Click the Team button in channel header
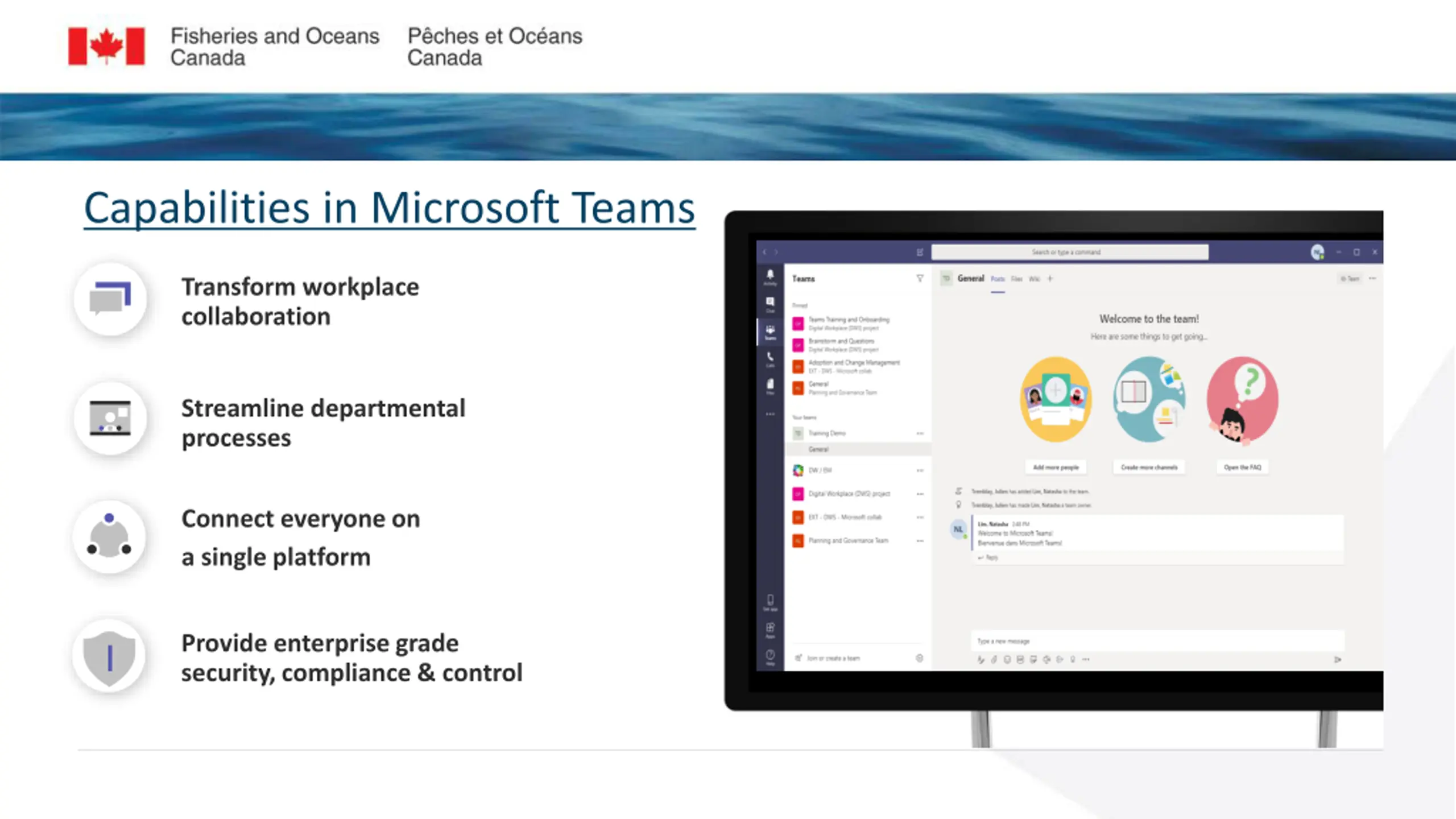Screen dimensions: 1456x819 [x=1350, y=278]
